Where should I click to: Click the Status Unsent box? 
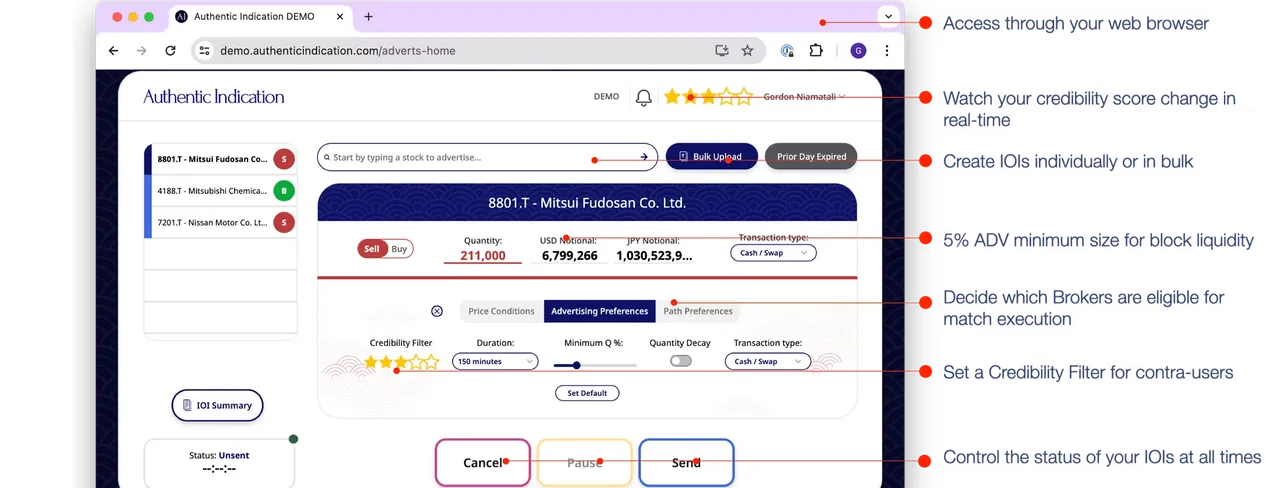(219, 462)
